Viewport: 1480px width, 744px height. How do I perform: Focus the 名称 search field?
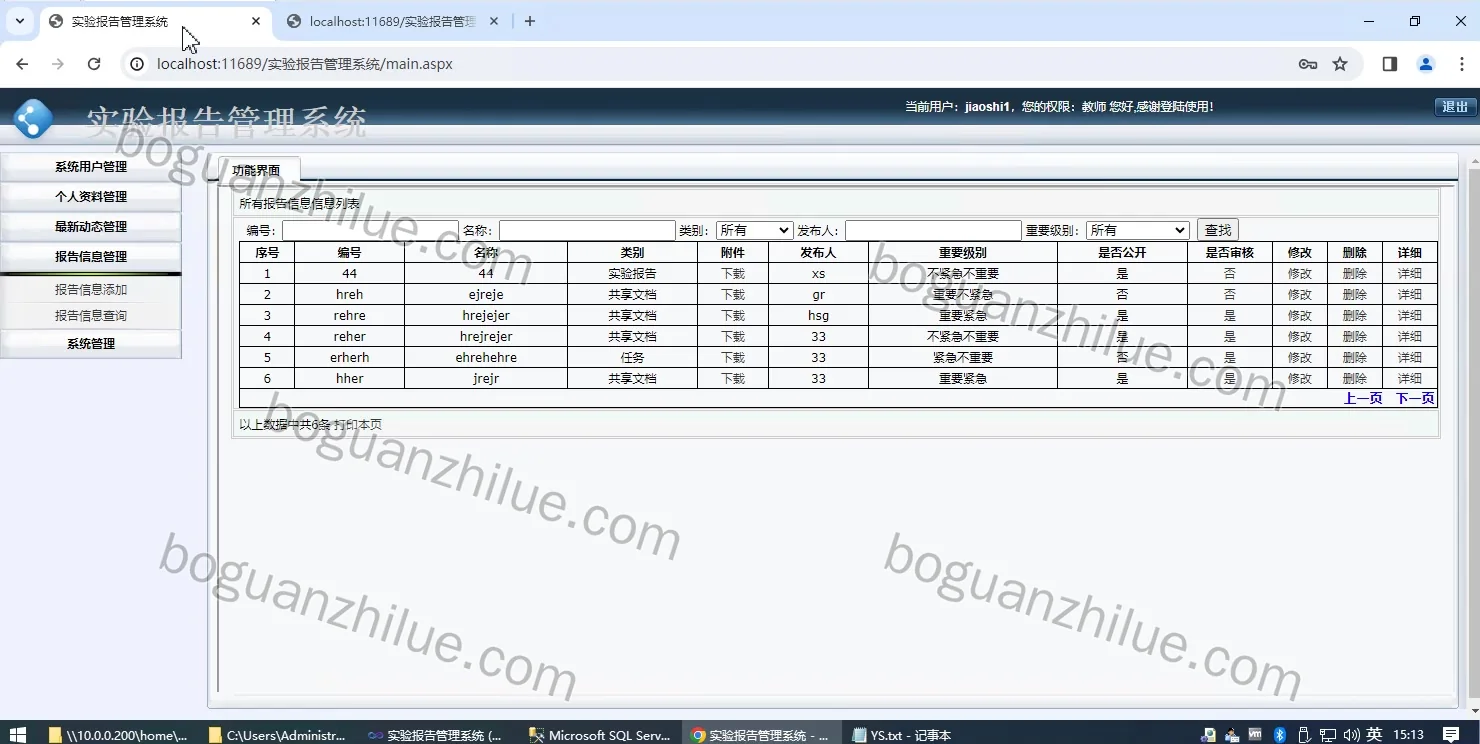[x=587, y=231]
